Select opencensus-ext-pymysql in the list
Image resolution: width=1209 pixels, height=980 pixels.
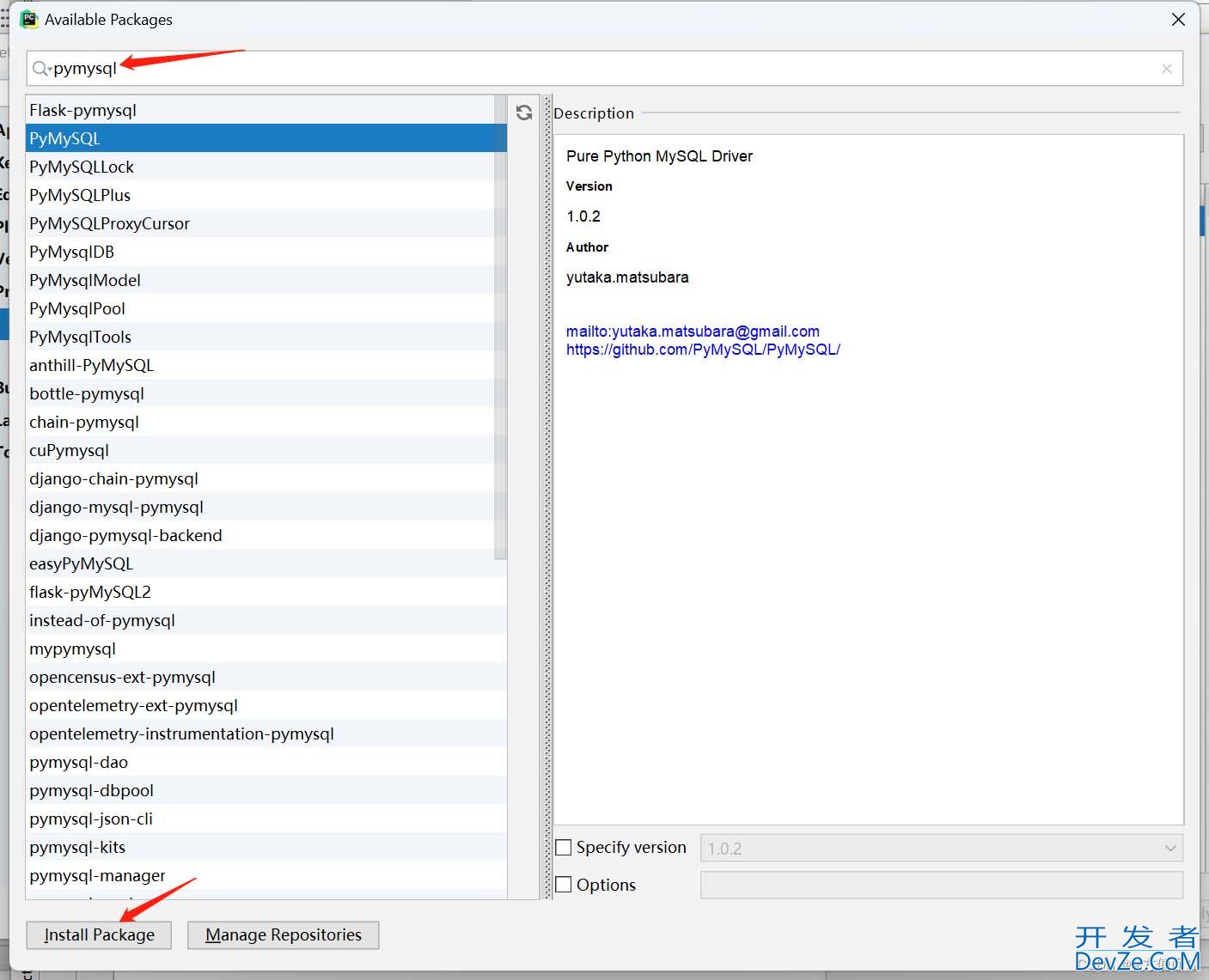(266, 677)
